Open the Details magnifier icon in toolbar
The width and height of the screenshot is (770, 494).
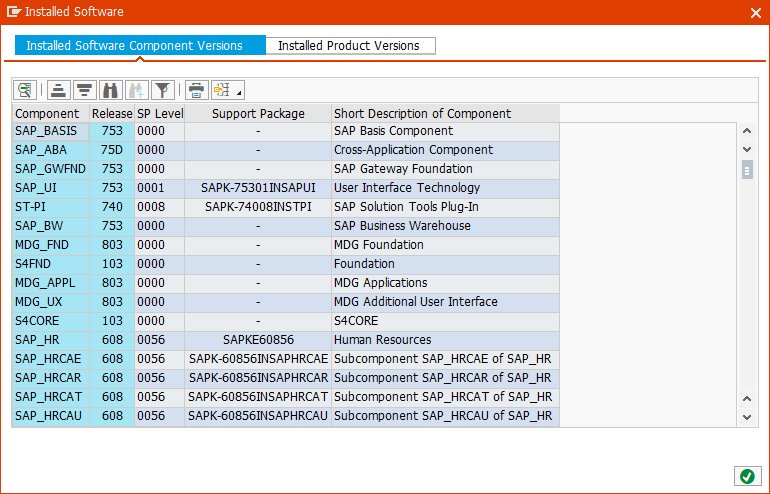(x=25, y=90)
